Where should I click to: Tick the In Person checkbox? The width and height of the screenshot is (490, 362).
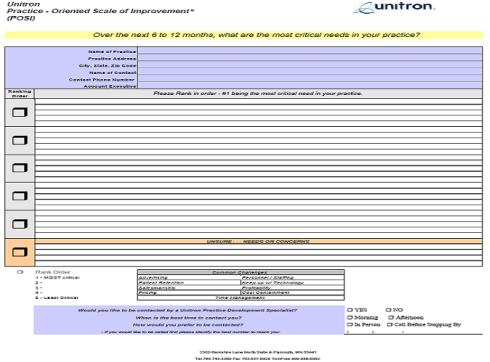(350, 324)
